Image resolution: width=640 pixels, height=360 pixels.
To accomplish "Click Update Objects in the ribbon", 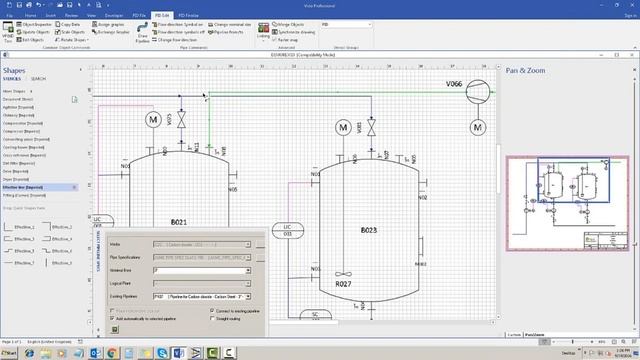I will [x=33, y=32].
